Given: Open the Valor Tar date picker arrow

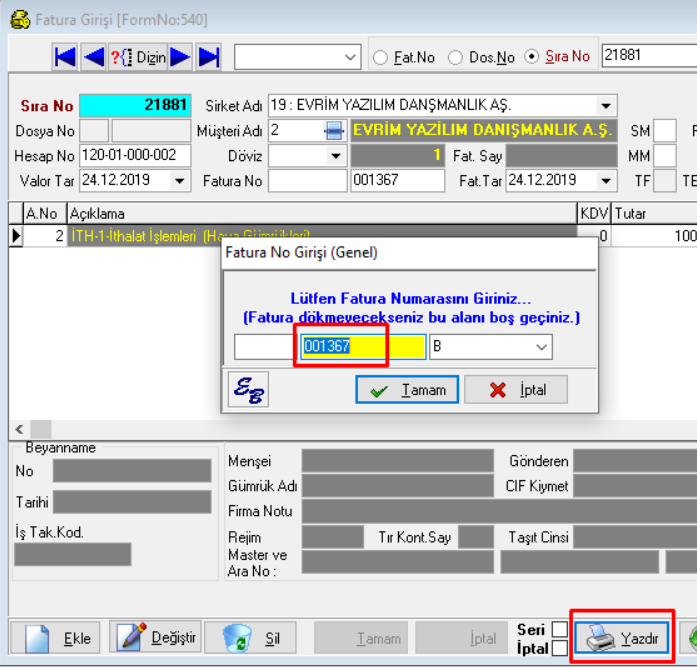Looking at the screenshot, I should tap(180, 181).
